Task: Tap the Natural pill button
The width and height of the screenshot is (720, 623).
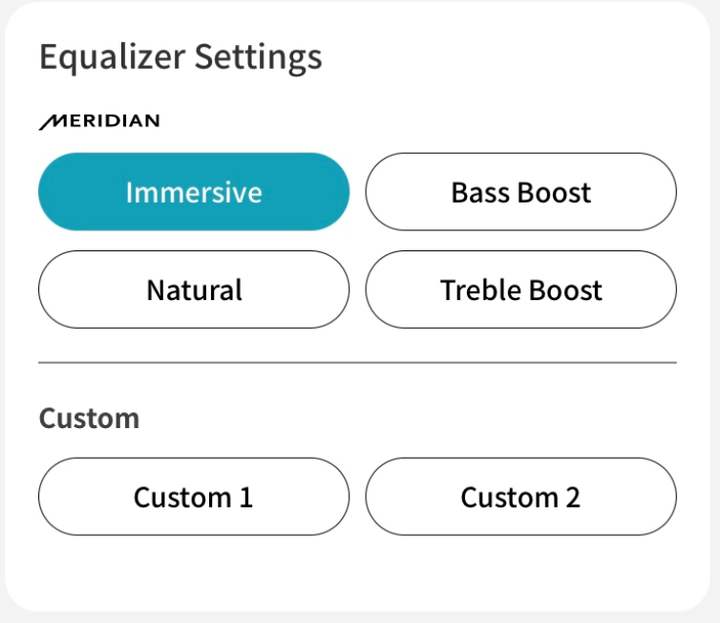Action: pyautogui.click(x=194, y=289)
